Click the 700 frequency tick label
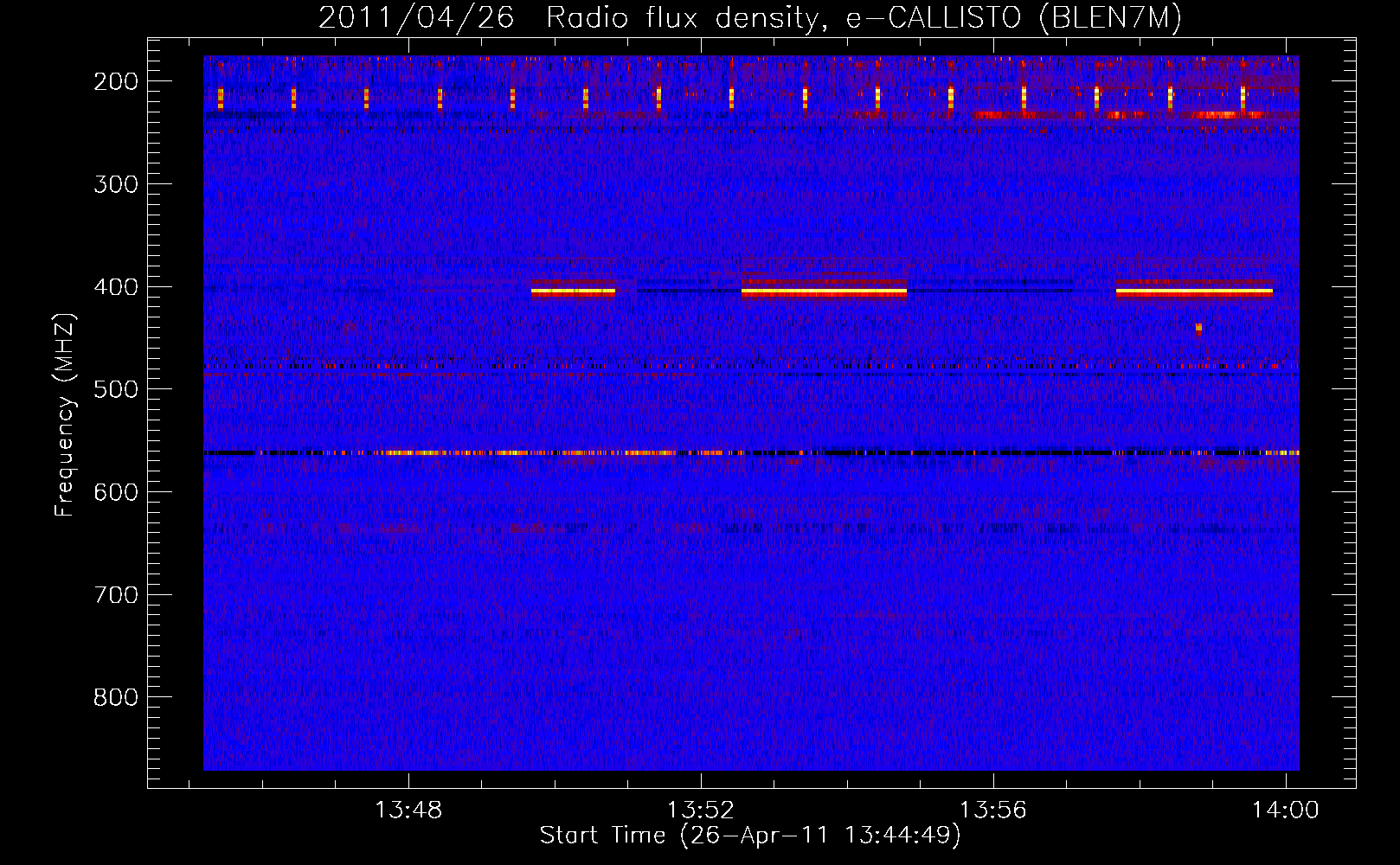Screen dimensions: 1400x865 click(x=116, y=595)
